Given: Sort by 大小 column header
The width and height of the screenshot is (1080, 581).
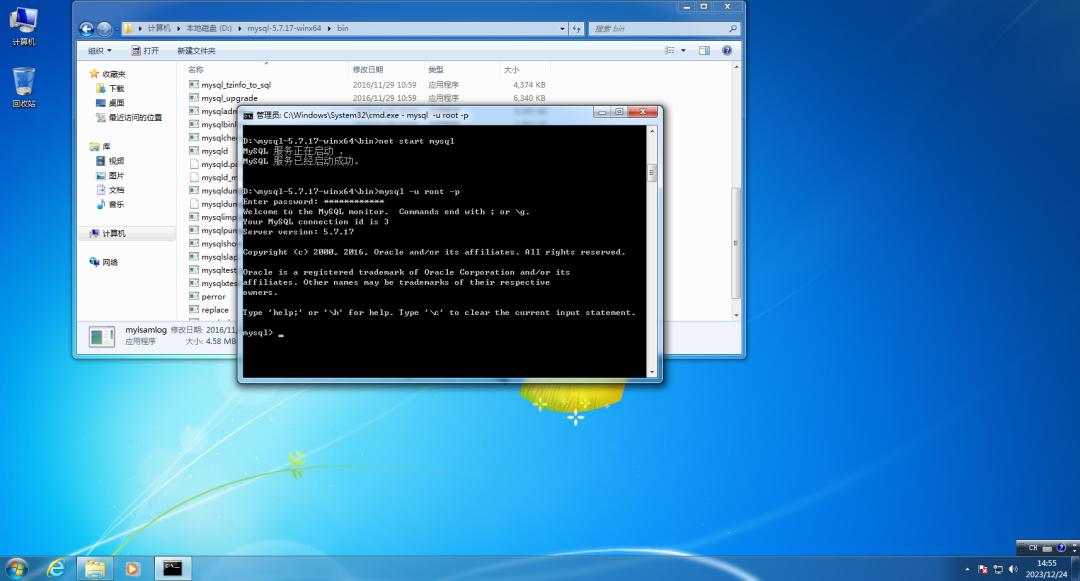Looking at the screenshot, I should click(511, 70).
